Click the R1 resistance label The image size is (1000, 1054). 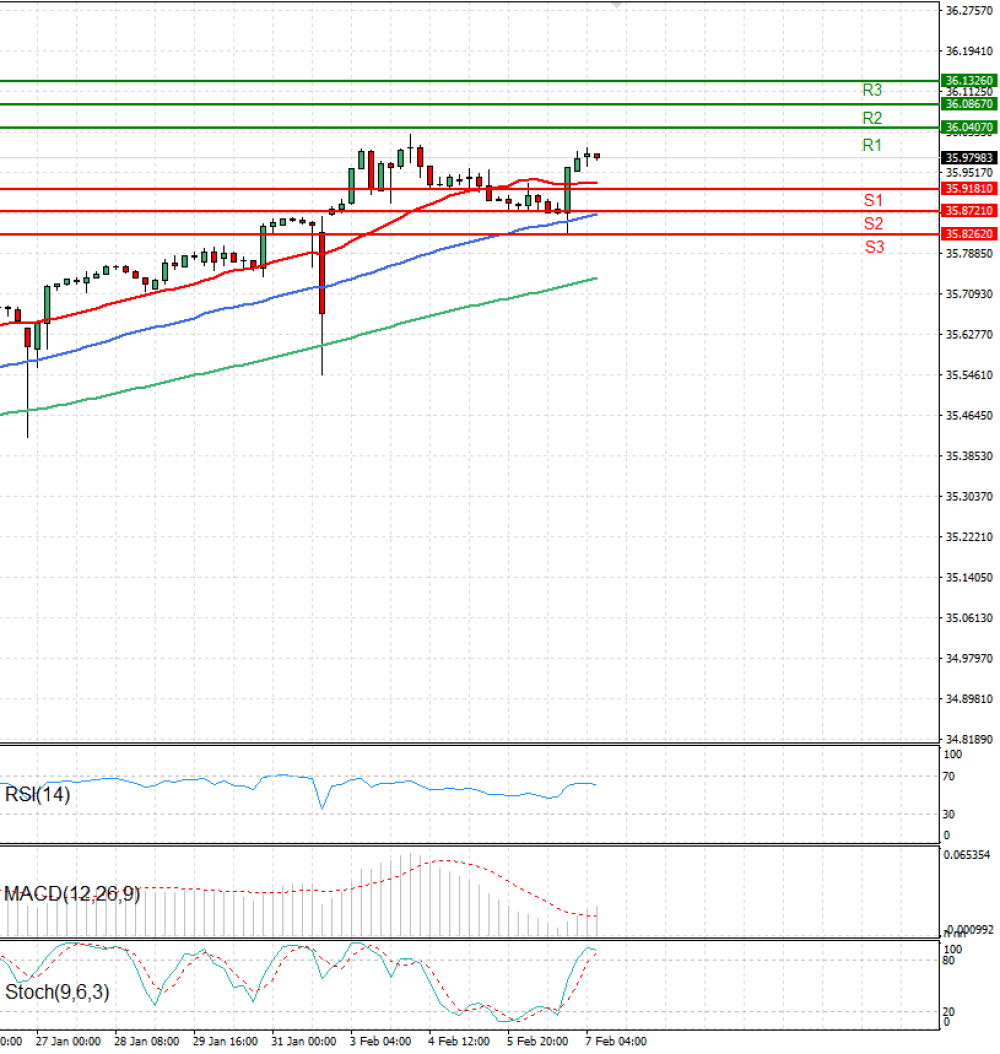[872, 145]
